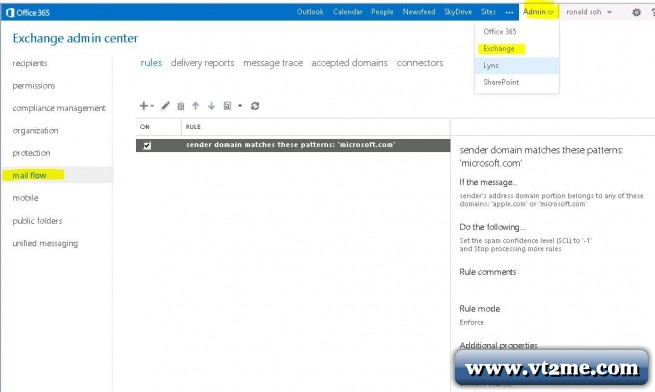Click the add new rule plus icon

pos(143,106)
